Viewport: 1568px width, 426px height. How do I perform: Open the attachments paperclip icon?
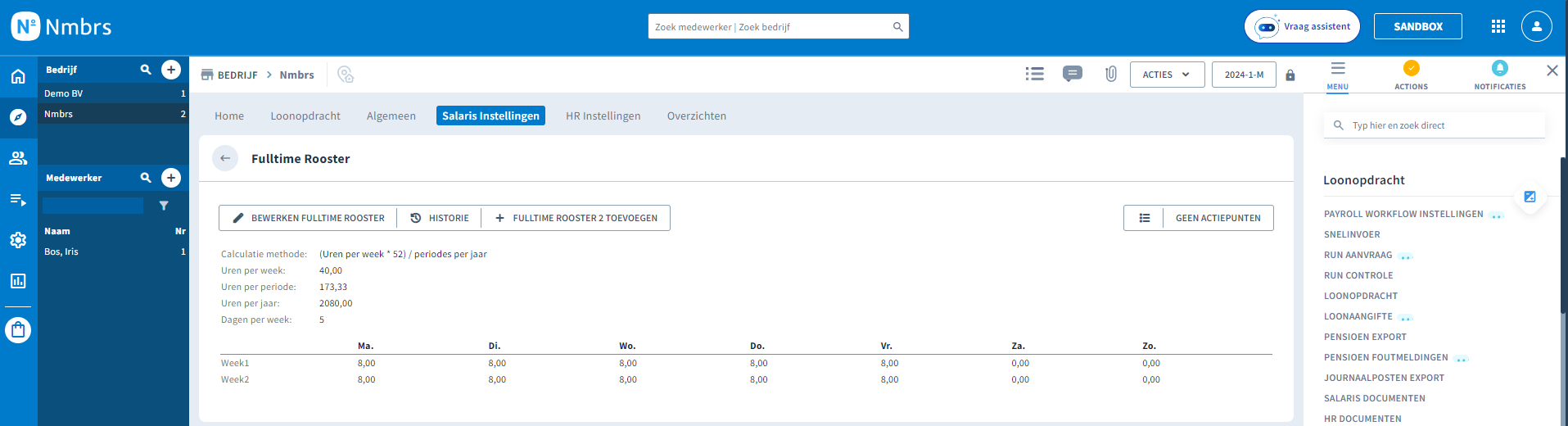coord(1111,74)
